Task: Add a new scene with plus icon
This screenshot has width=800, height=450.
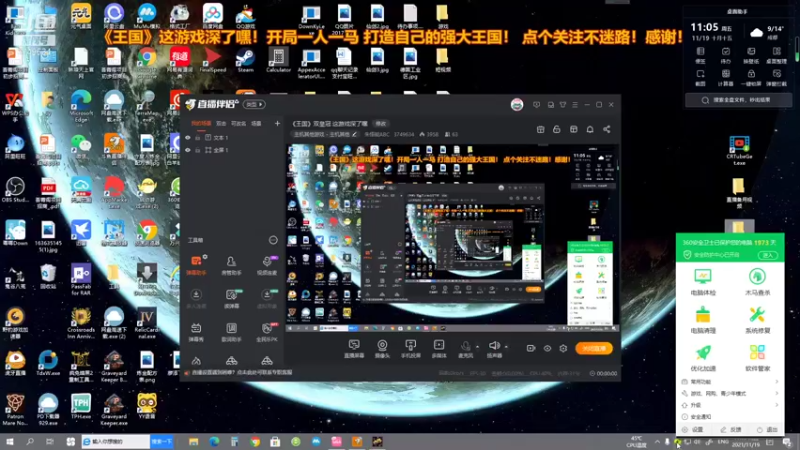Action: pyautogui.click(x=277, y=123)
